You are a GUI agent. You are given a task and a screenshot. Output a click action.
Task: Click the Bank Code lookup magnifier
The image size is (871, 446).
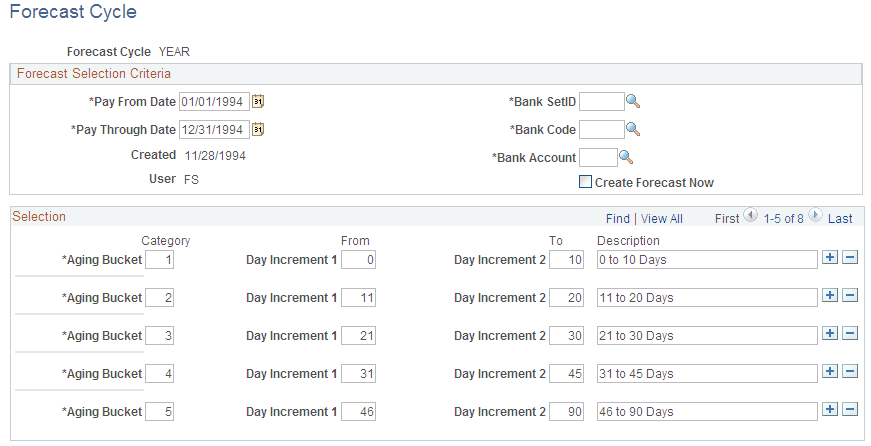point(632,129)
